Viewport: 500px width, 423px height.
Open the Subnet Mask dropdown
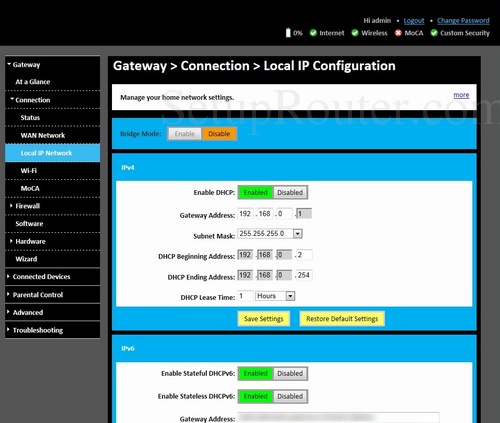[x=297, y=234]
